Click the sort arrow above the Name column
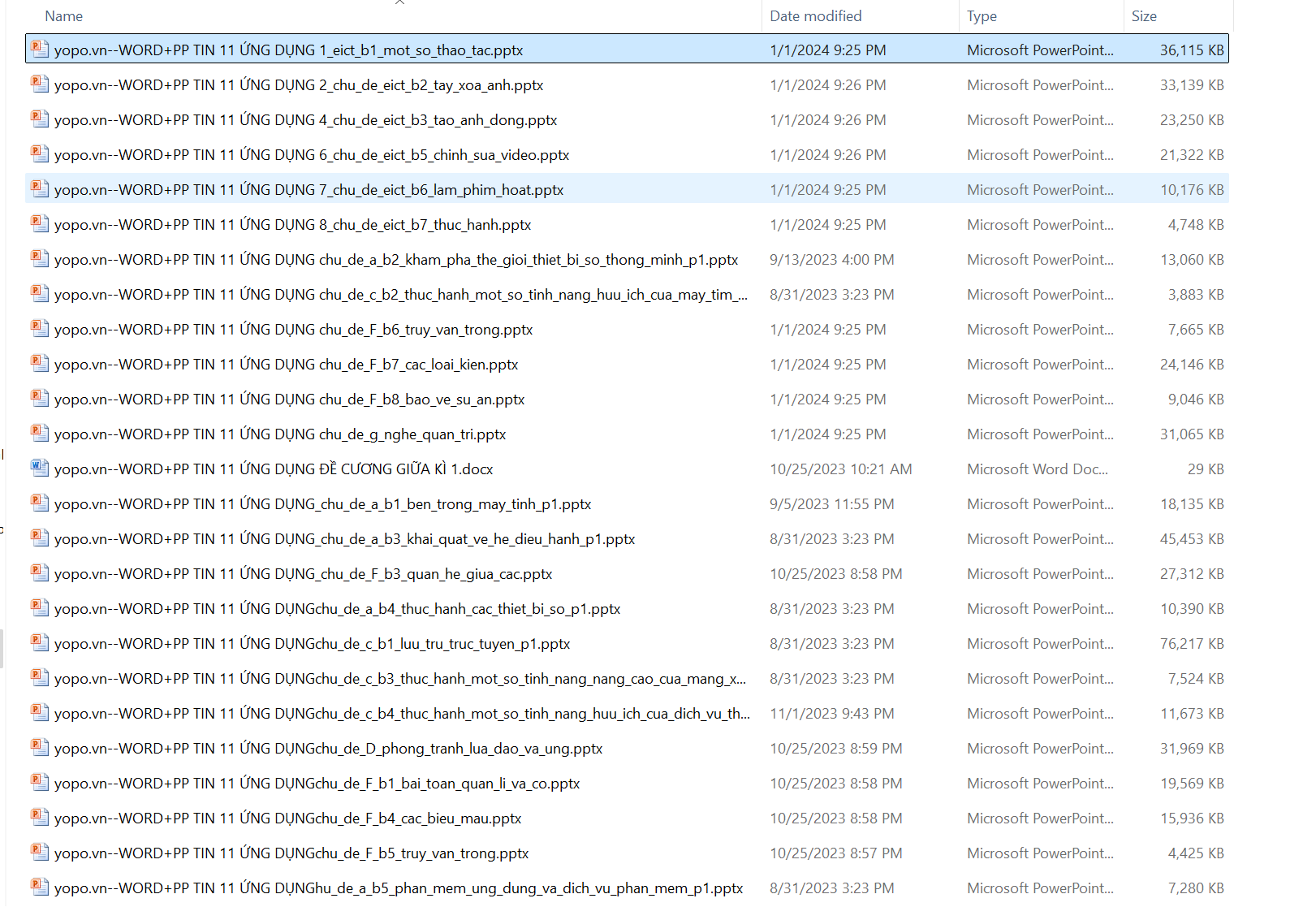 pos(399,3)
